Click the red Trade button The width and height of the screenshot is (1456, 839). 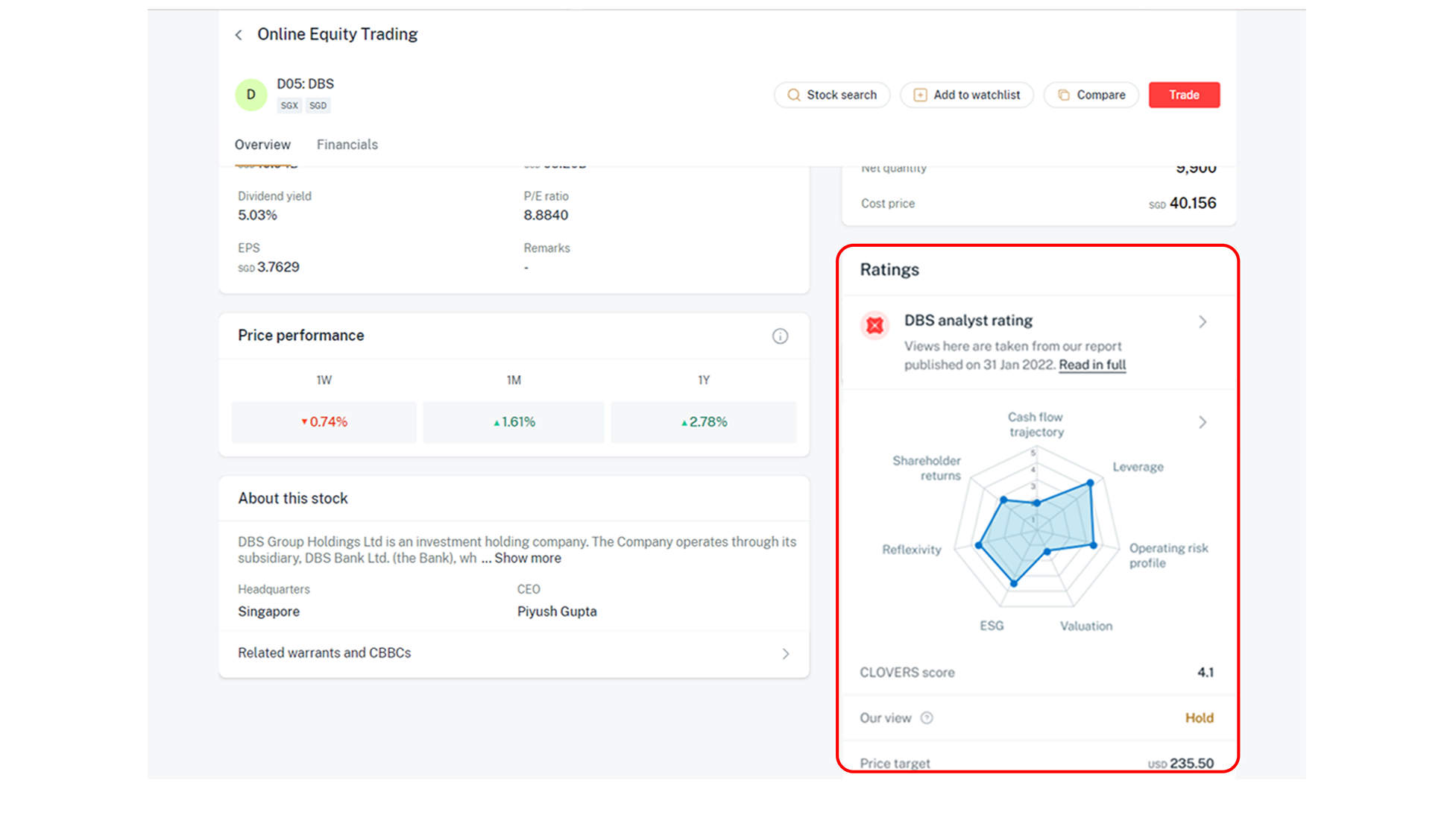tap(1184, 95)
